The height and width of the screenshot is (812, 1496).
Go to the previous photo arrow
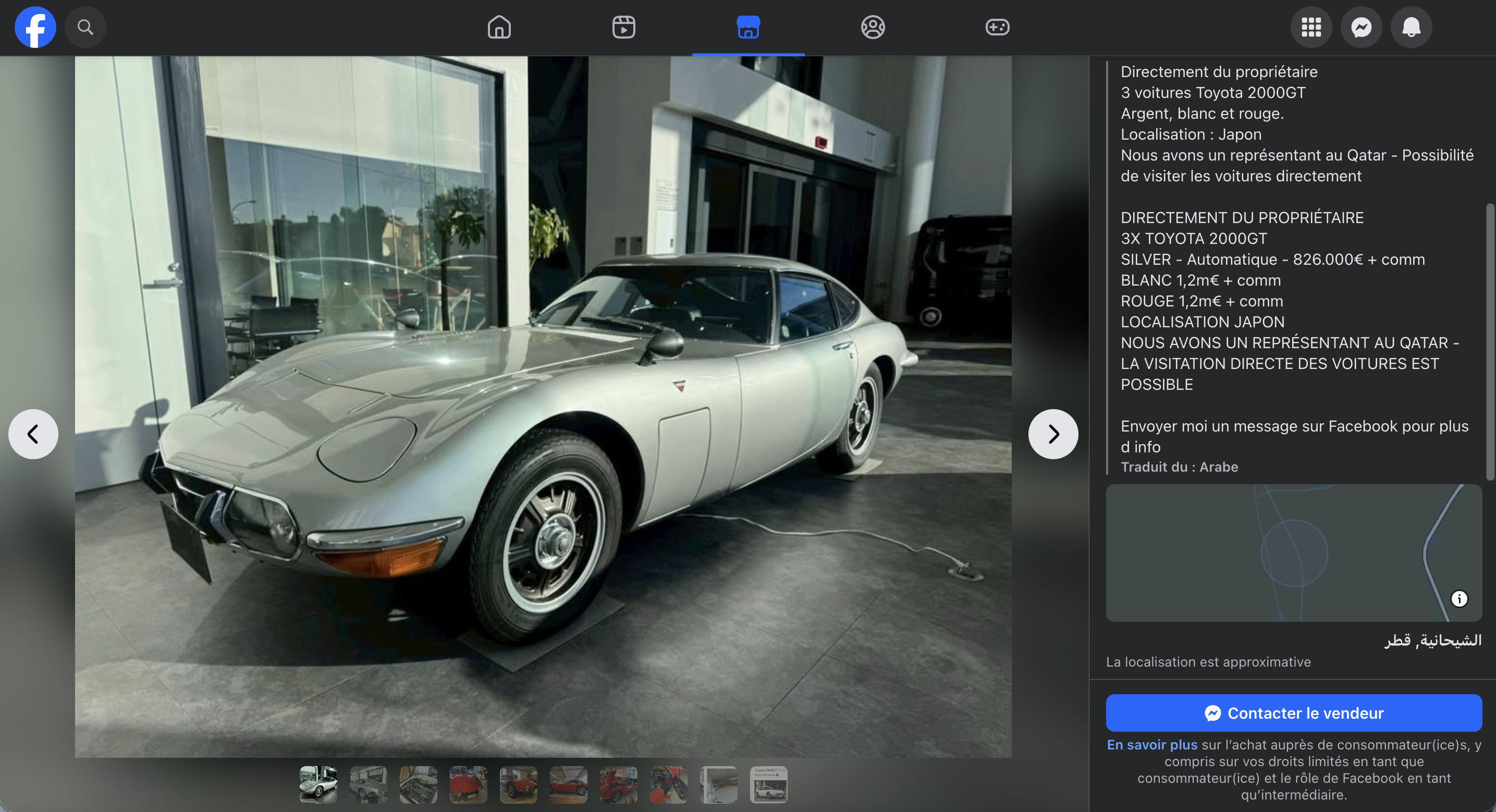click(33, 434)
